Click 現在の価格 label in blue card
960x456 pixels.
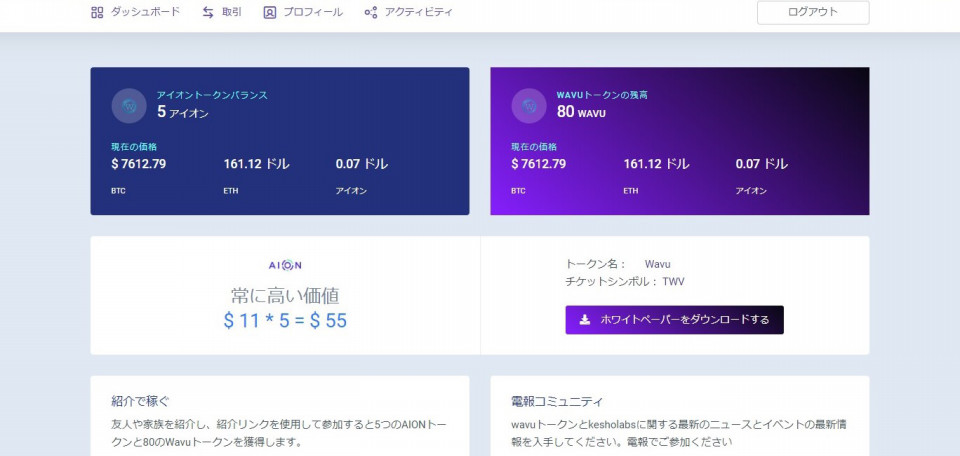coord(134,147)
